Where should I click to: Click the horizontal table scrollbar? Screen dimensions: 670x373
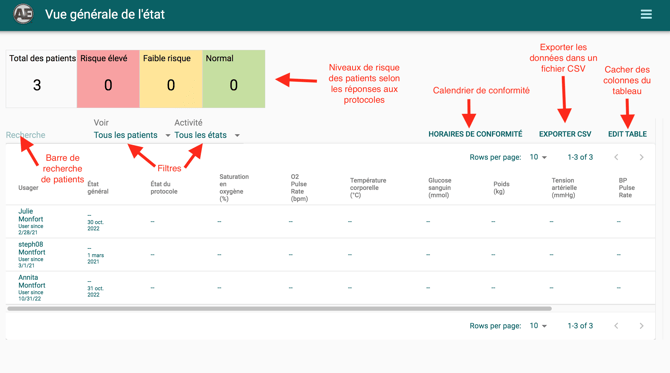tap(279, 308)
